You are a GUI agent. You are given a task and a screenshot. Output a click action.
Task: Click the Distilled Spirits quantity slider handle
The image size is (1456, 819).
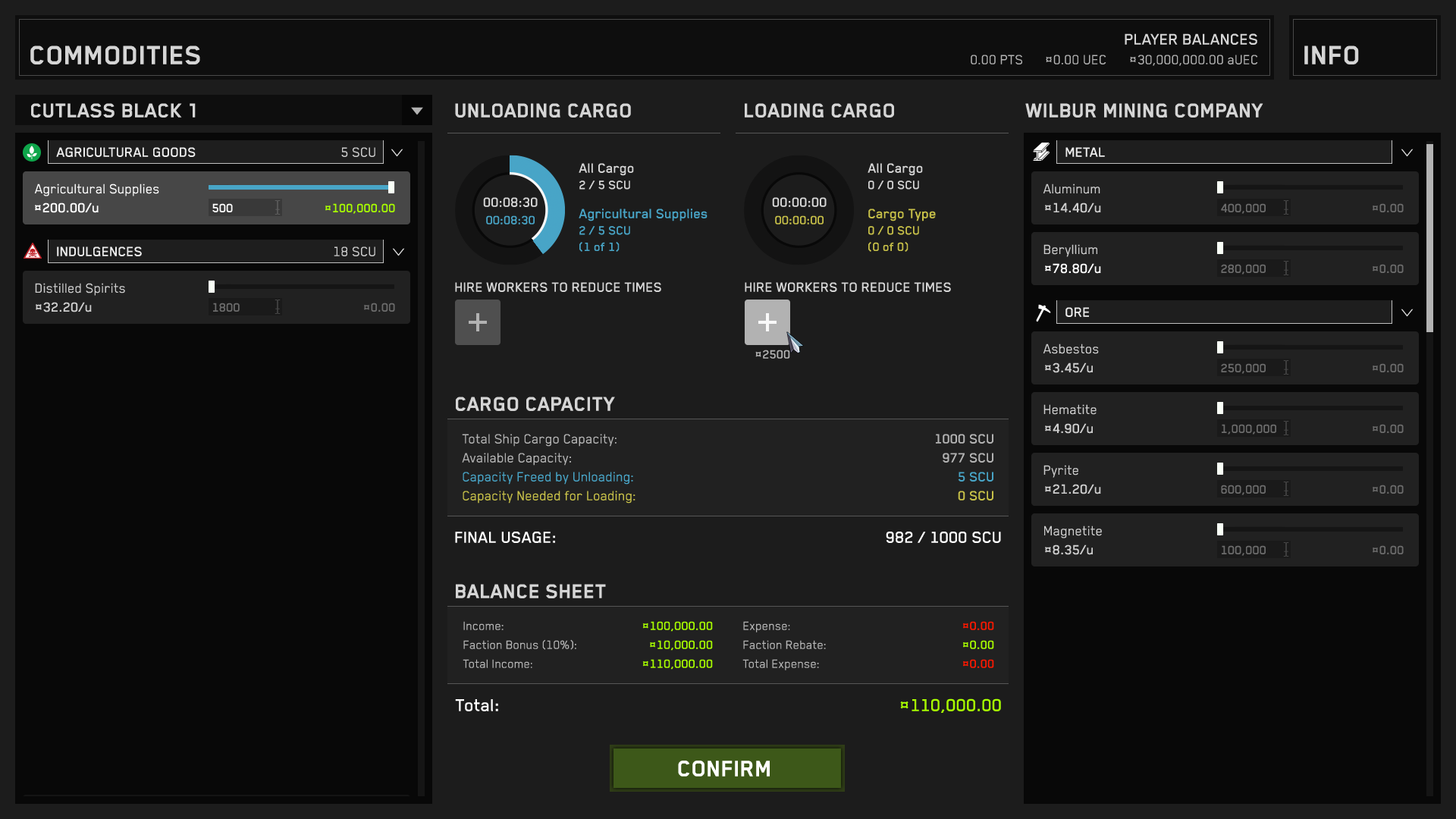212,287
